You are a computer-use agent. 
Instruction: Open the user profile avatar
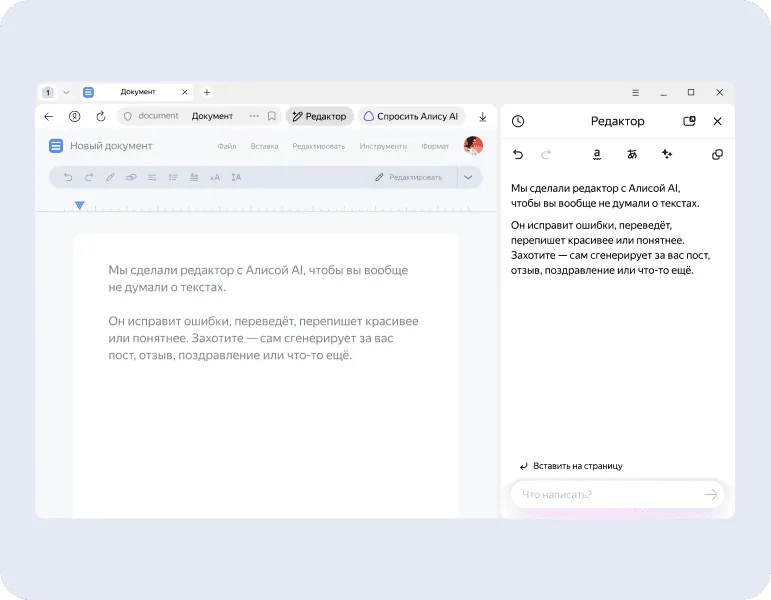coord(473,146)
